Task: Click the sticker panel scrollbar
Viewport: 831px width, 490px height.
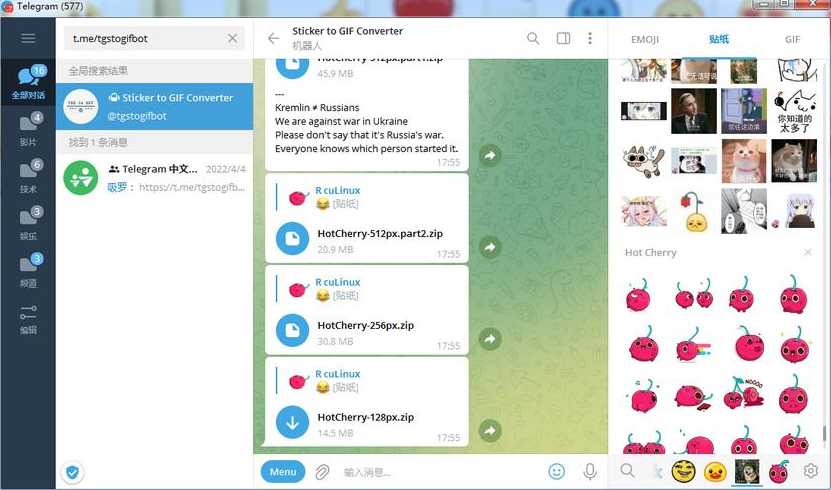Action: [x=825, y=433]
